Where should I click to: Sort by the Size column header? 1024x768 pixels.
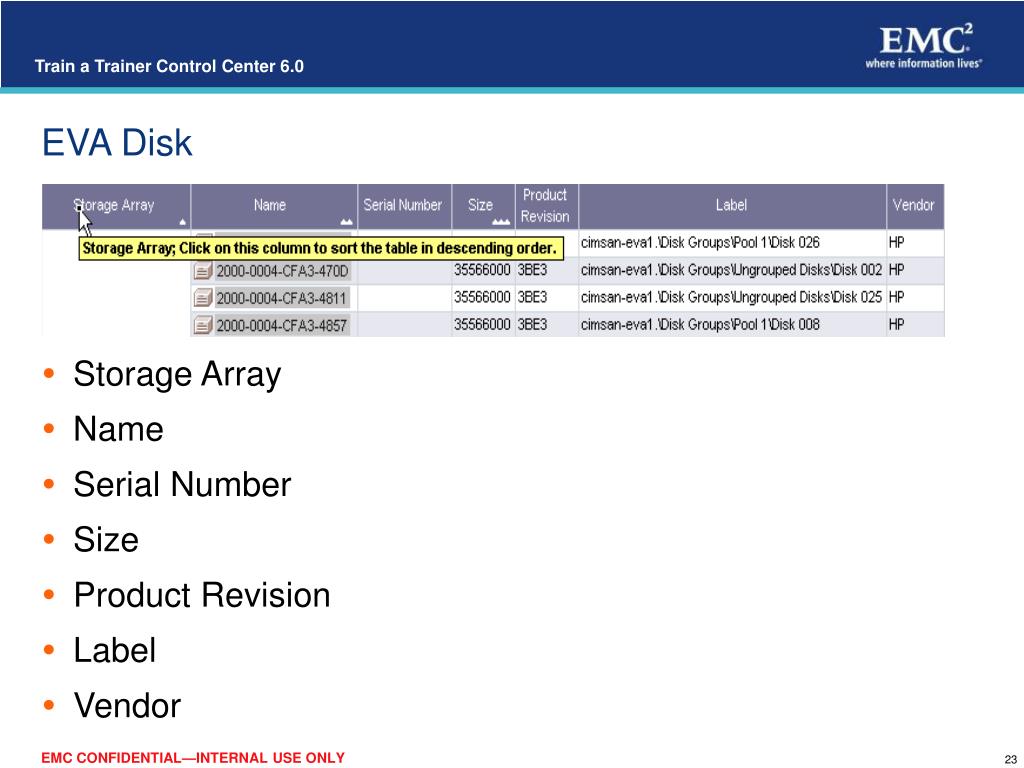(x=483, y=206)
